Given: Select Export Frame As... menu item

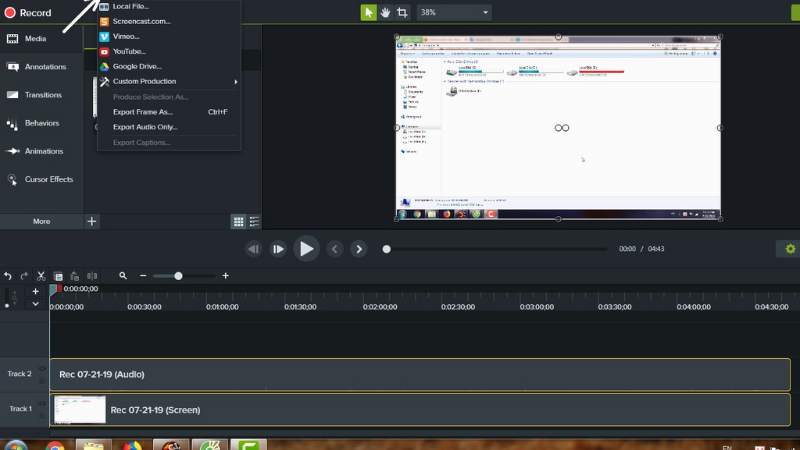Looking at the screenshot, I should point(143,112).
